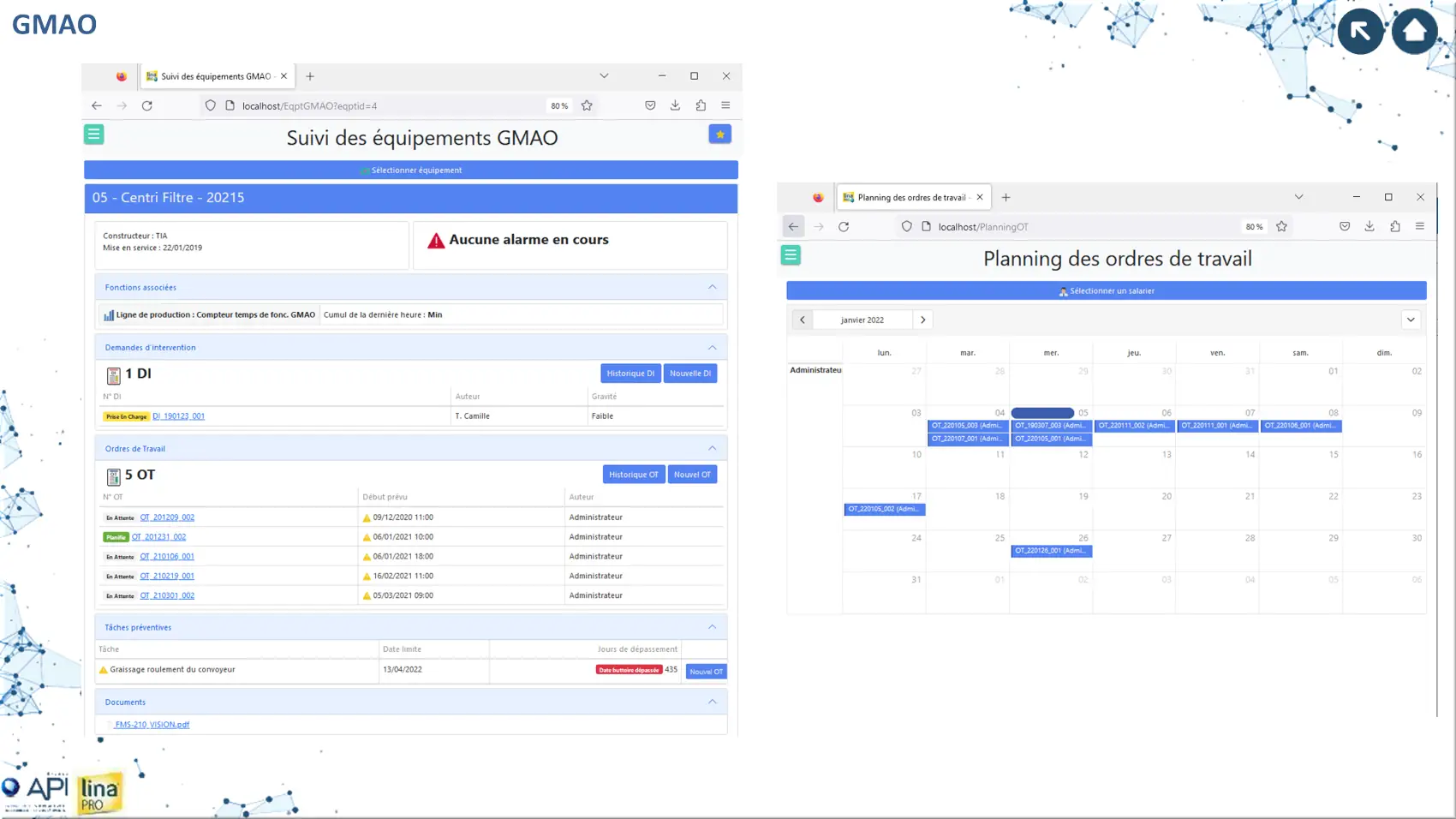This screenshot has width=1456, height=819.
Task: Bookmark the PlanningOT page with star icon
Action: (1281, 227)
